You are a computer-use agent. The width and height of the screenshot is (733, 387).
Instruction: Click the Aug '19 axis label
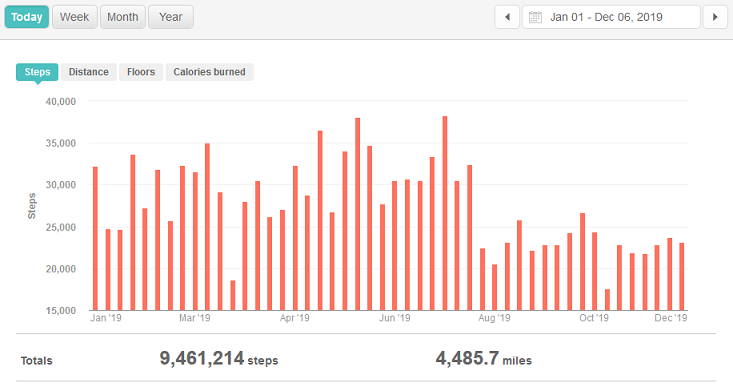click(x=494, y=318)
